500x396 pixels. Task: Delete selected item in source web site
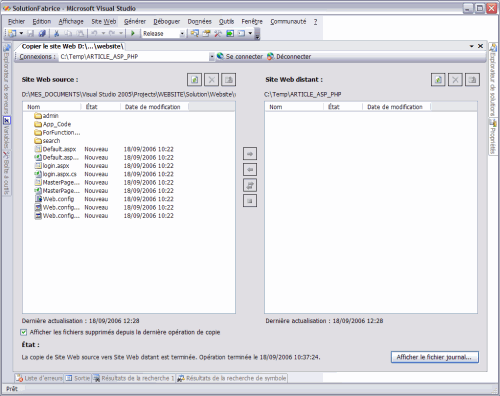211,80
